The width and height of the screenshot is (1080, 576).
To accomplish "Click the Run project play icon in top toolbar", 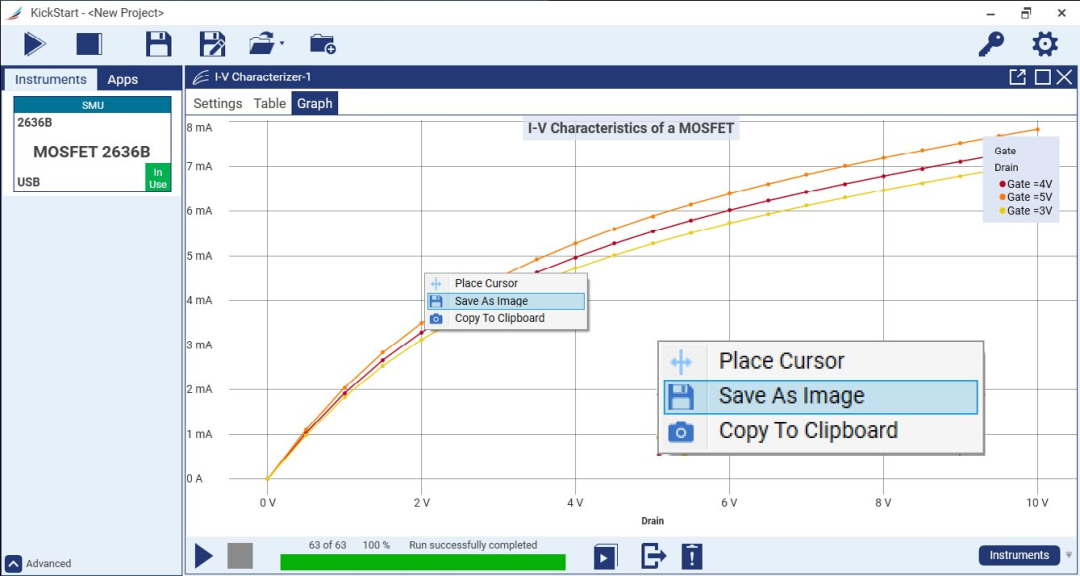I will tap(35, 44).
